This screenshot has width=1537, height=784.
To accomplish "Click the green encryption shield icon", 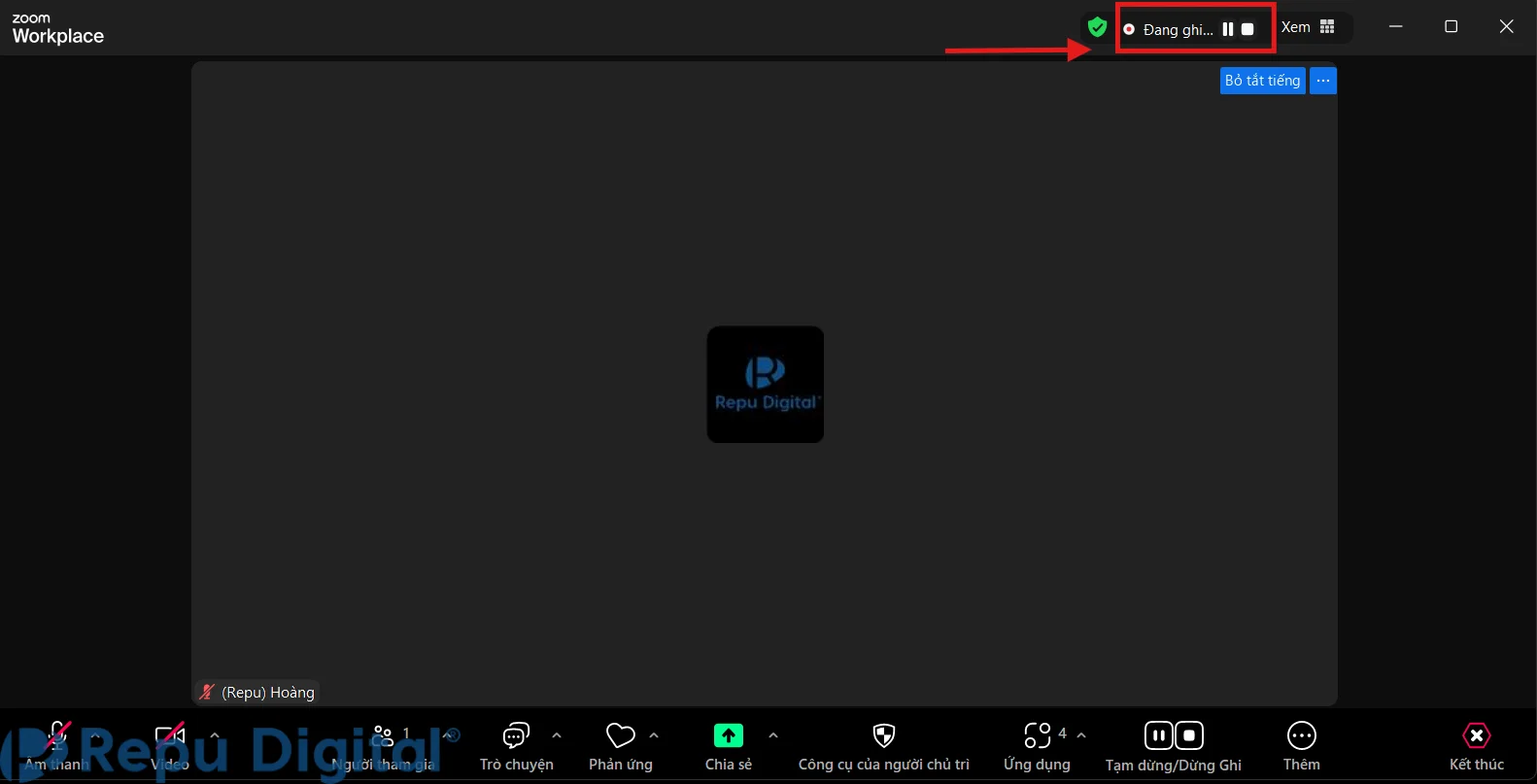I will tap(1097, 27).
